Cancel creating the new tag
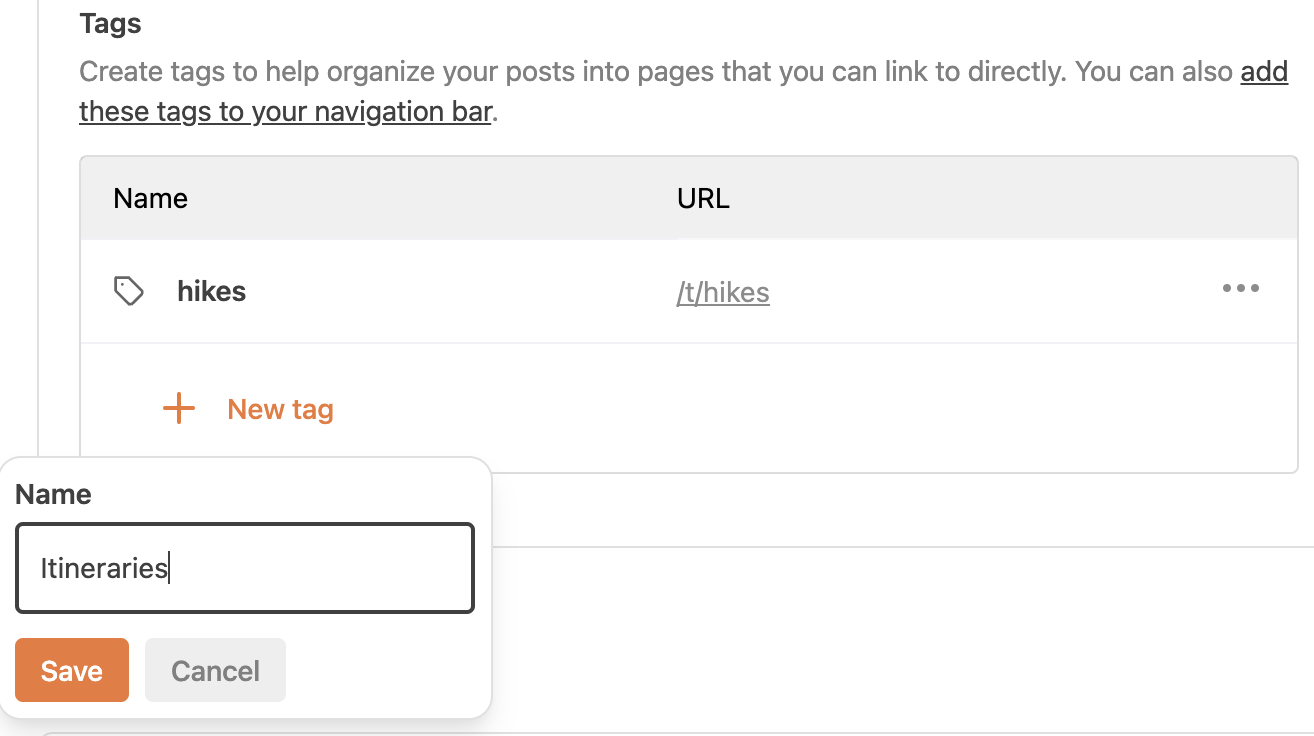Image resolution: width=1314 pixels, height=736 pixels. (214, 670)
